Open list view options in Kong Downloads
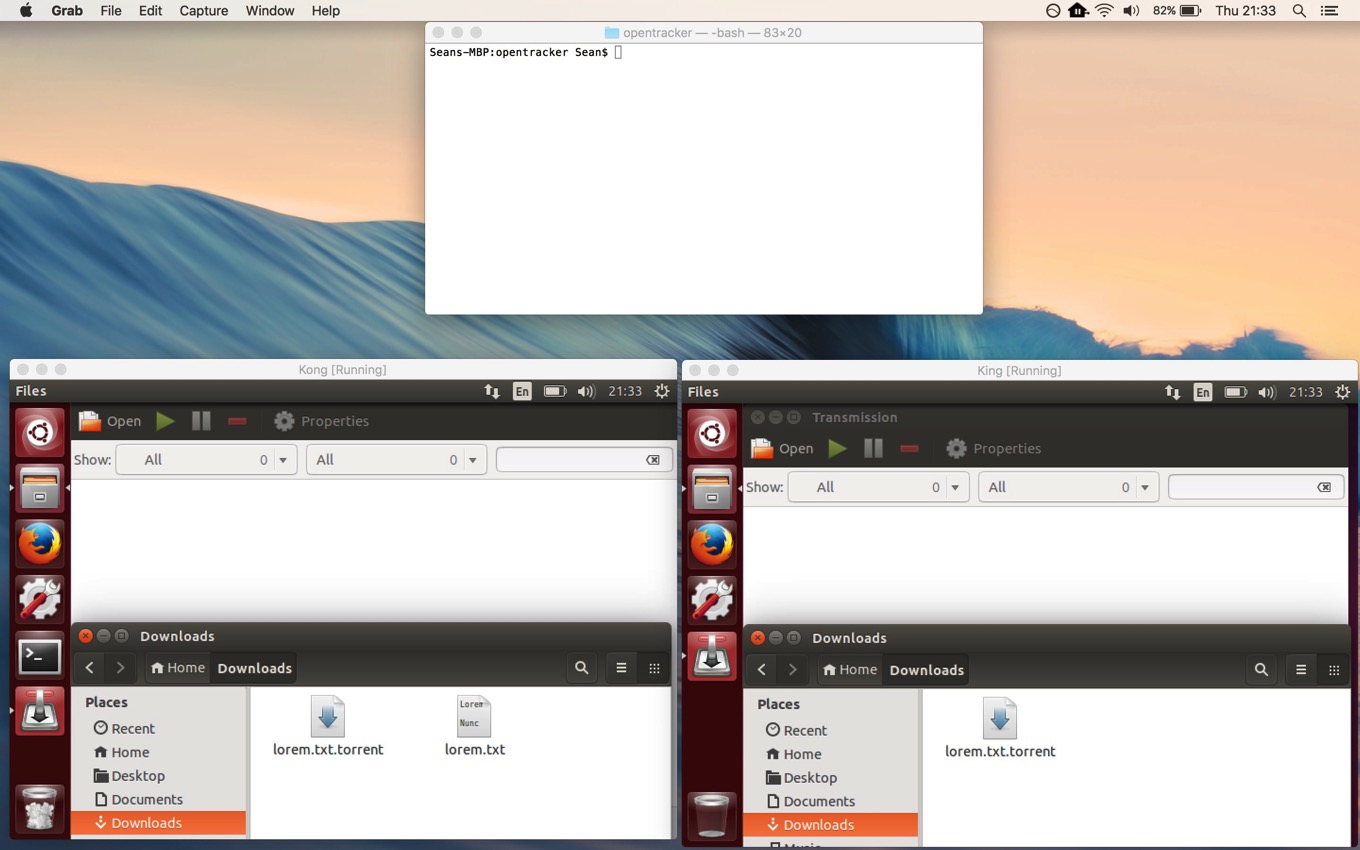Viewport: 1360px width, 850px height. pos(621,668)
